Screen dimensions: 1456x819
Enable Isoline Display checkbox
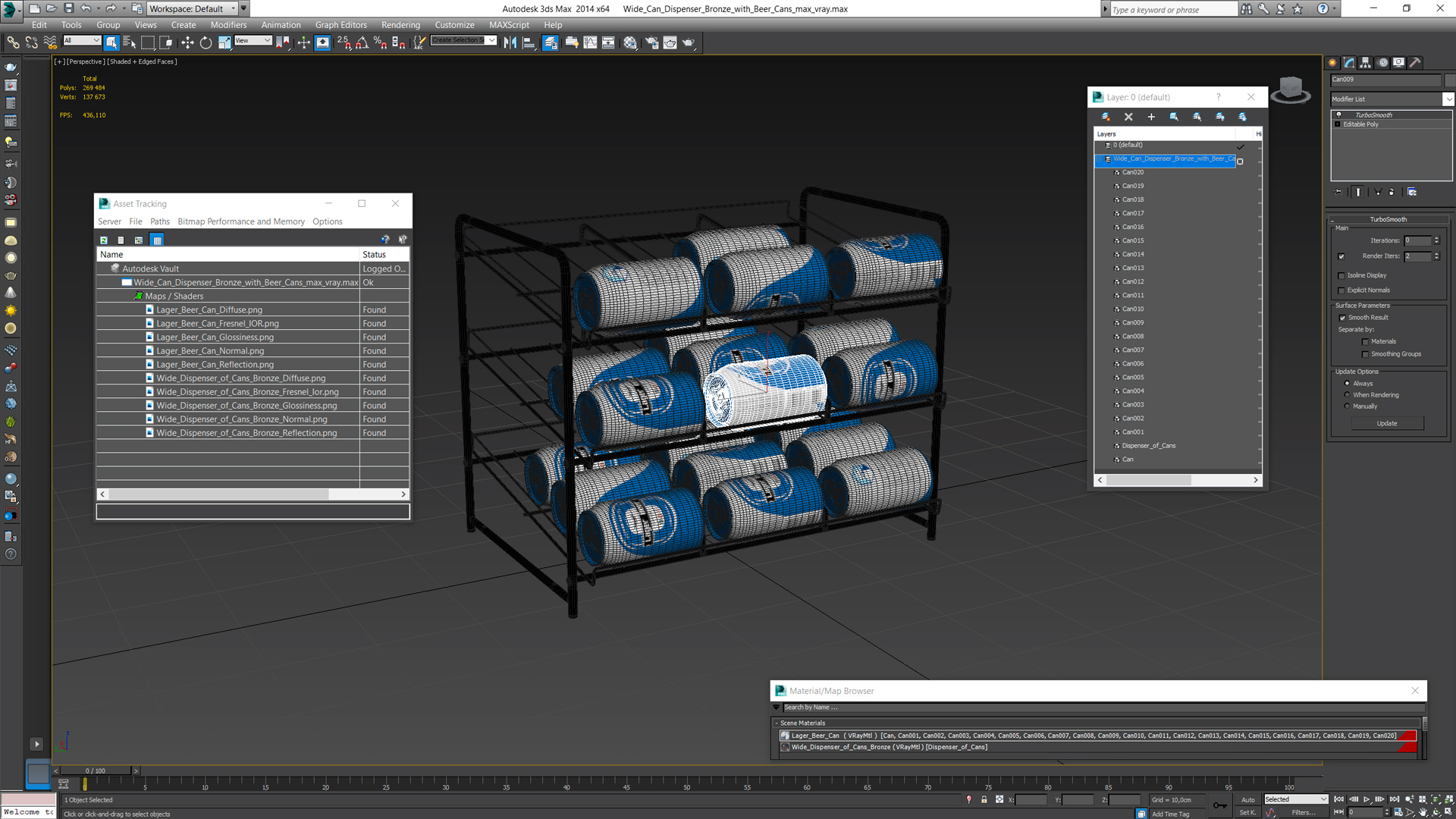coord(1341,275)
